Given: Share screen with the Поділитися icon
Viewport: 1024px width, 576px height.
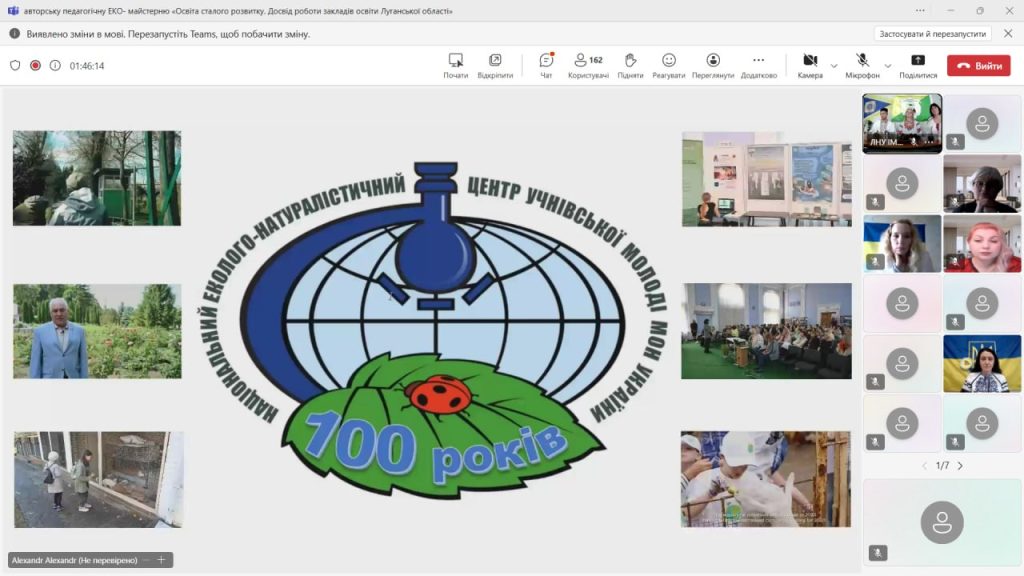Looking at the screenshot, I should 918,65.
